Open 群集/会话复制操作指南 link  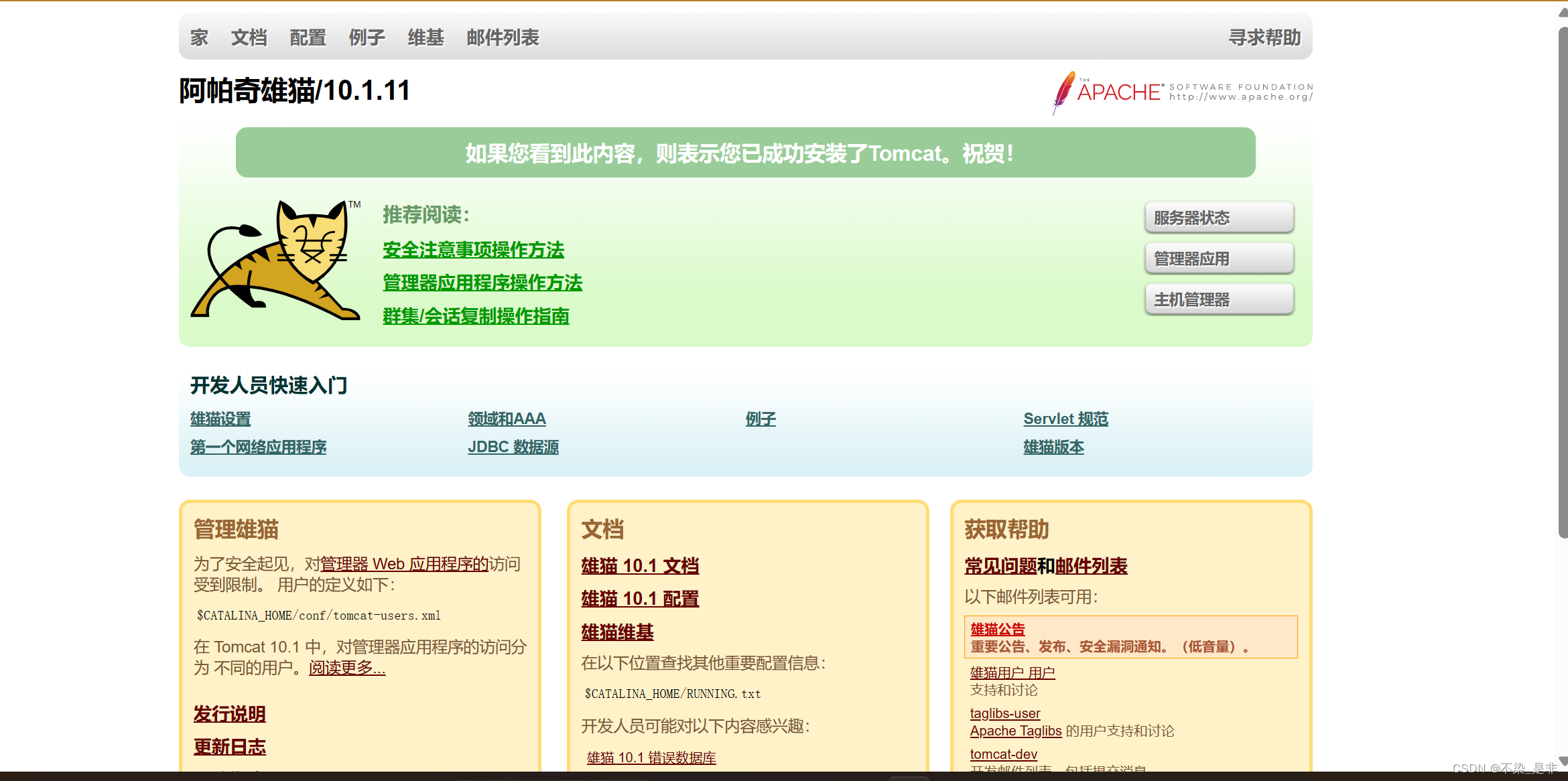tap(476, 315)
